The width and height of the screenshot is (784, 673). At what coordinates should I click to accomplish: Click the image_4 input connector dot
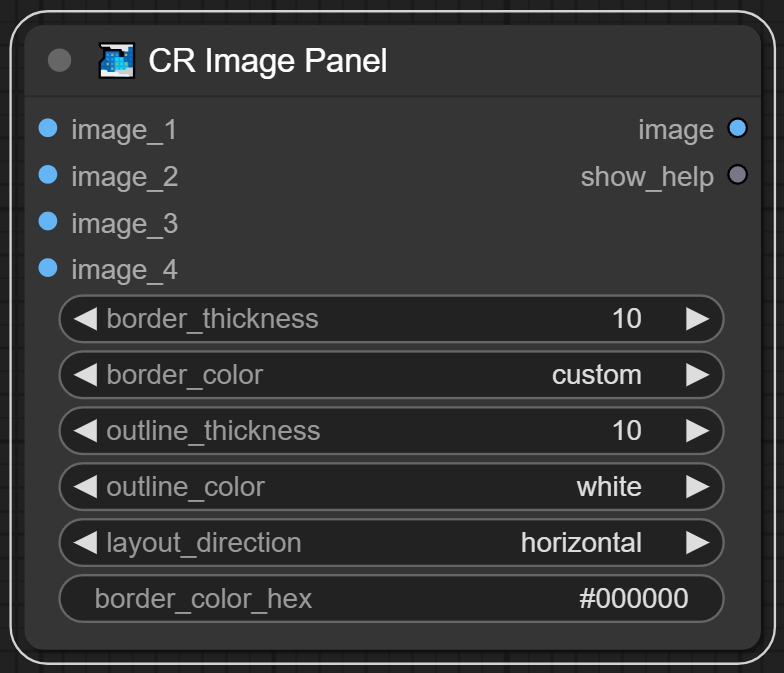[x=48, y=268]
